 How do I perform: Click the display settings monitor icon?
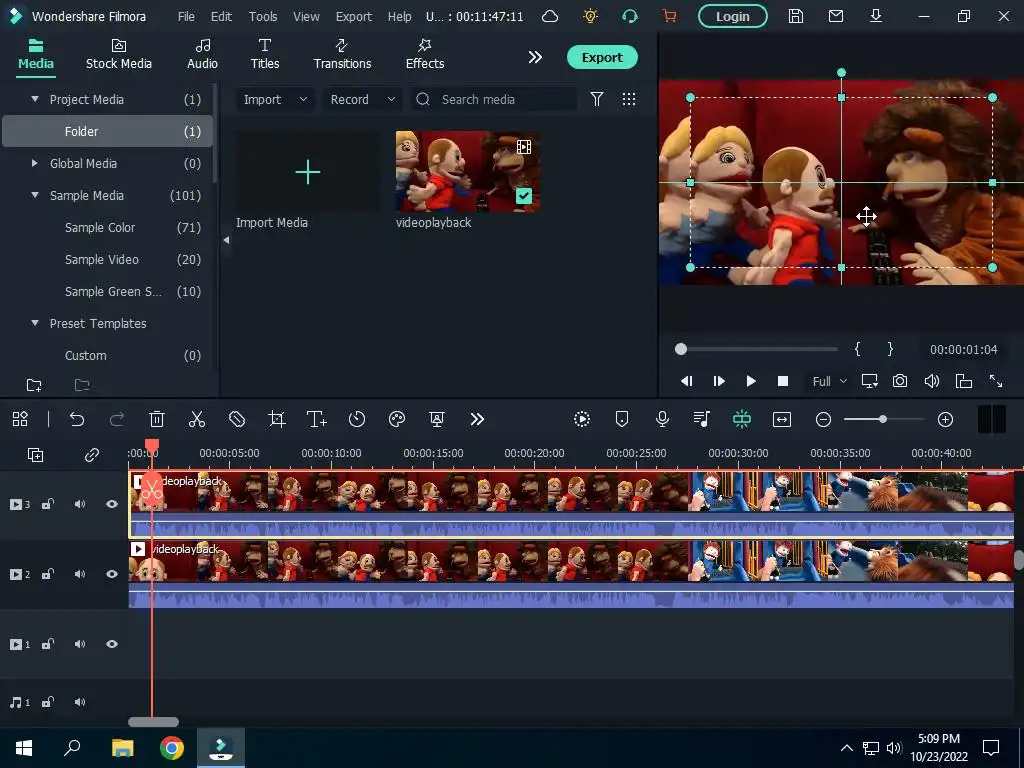869,381
